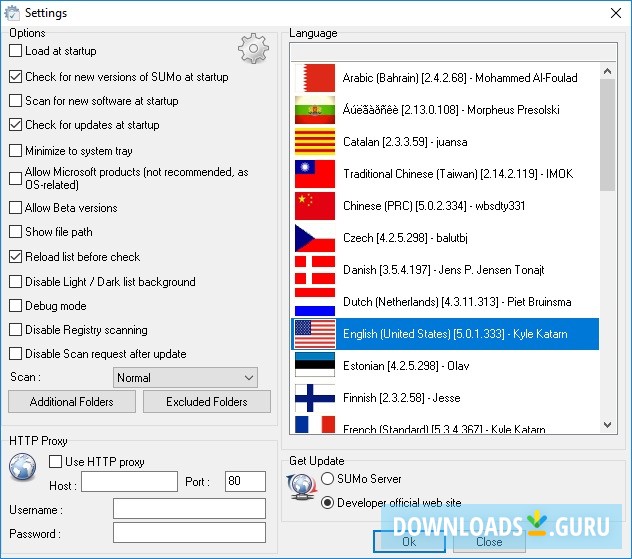Viewport: 632px width, 559px height.
Task: Select the Netherlands flag icon
Action: (x=315, y=302)
